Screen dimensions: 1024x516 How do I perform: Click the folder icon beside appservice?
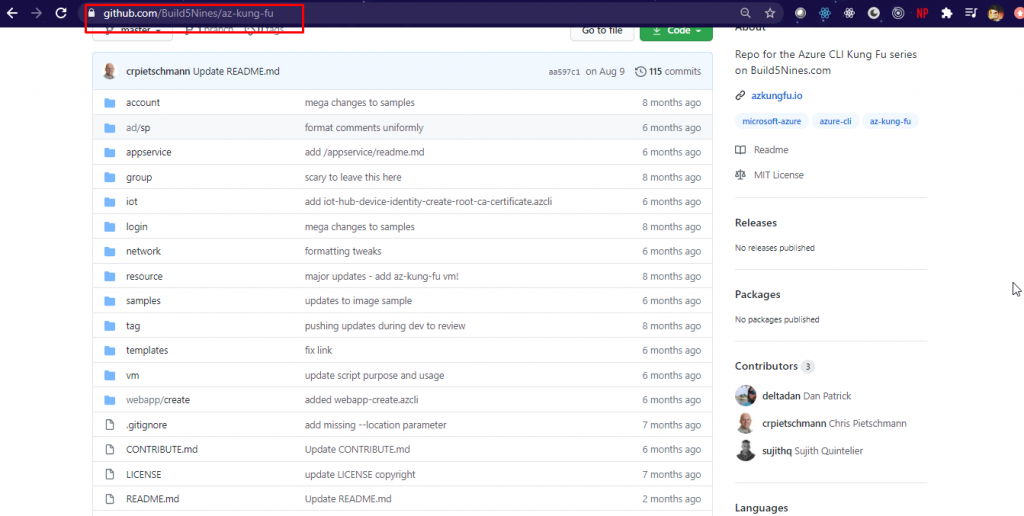click(x=109, y=152)
